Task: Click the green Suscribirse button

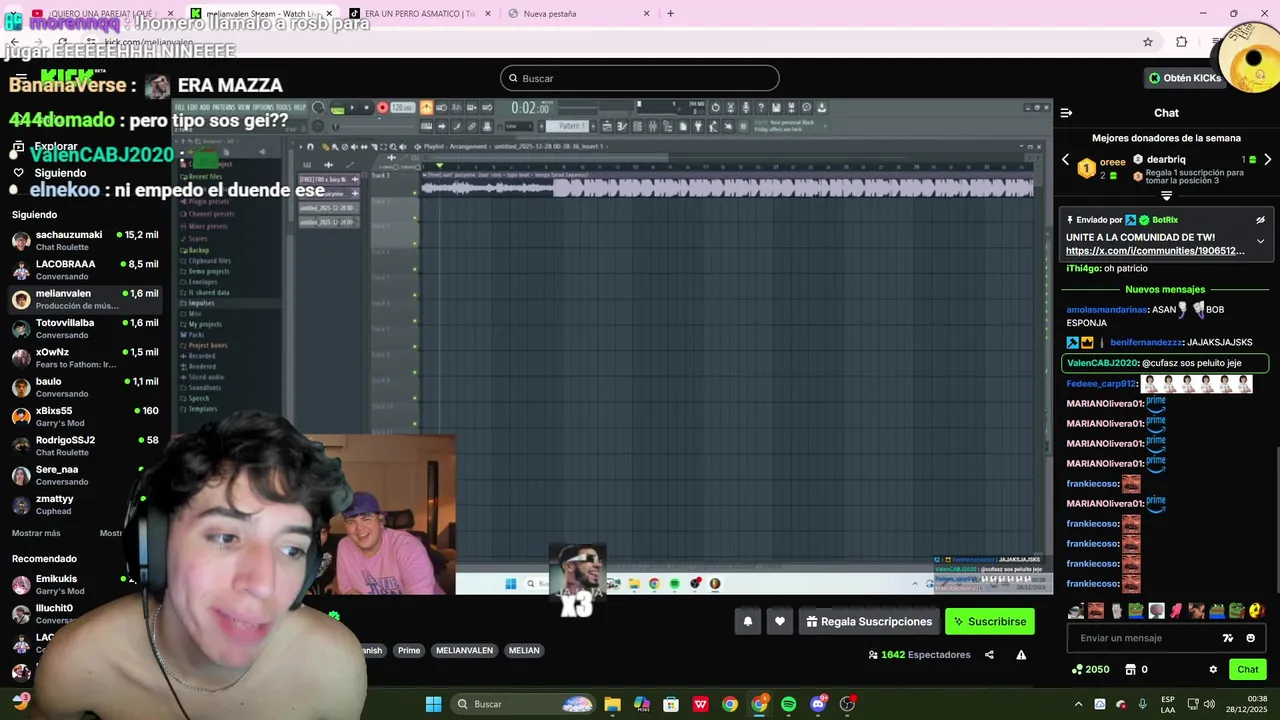Action: coord(990,621)
